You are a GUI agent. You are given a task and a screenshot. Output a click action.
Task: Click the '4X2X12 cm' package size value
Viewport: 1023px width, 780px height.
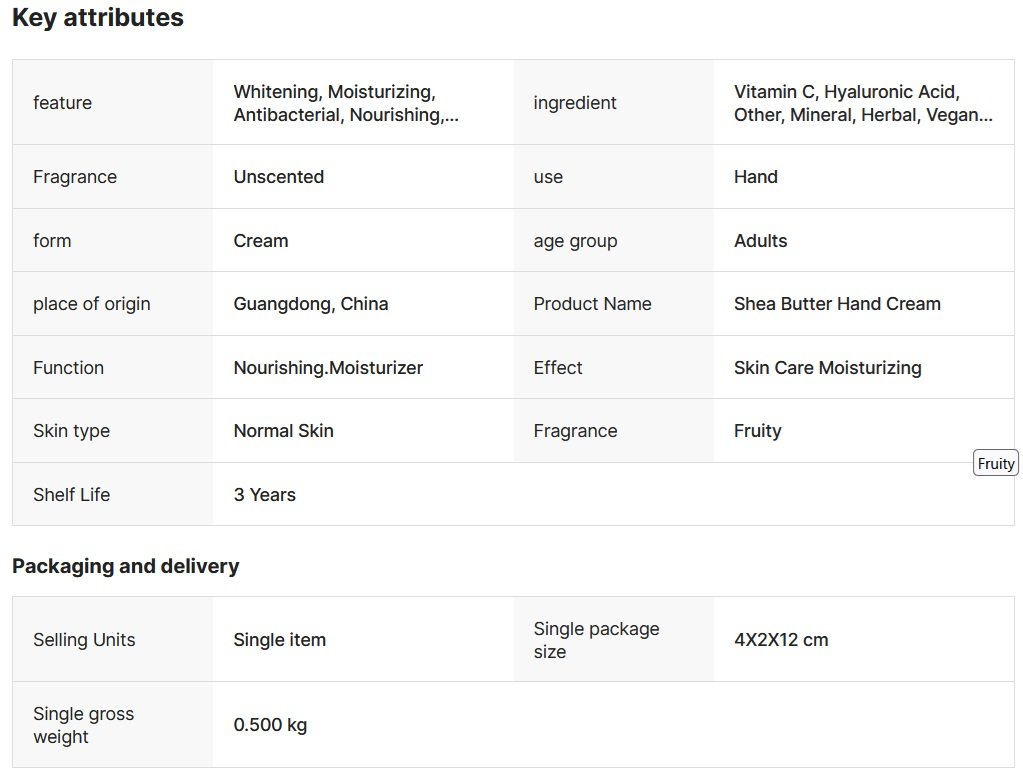pyautogui.click(x=781, y=640)
